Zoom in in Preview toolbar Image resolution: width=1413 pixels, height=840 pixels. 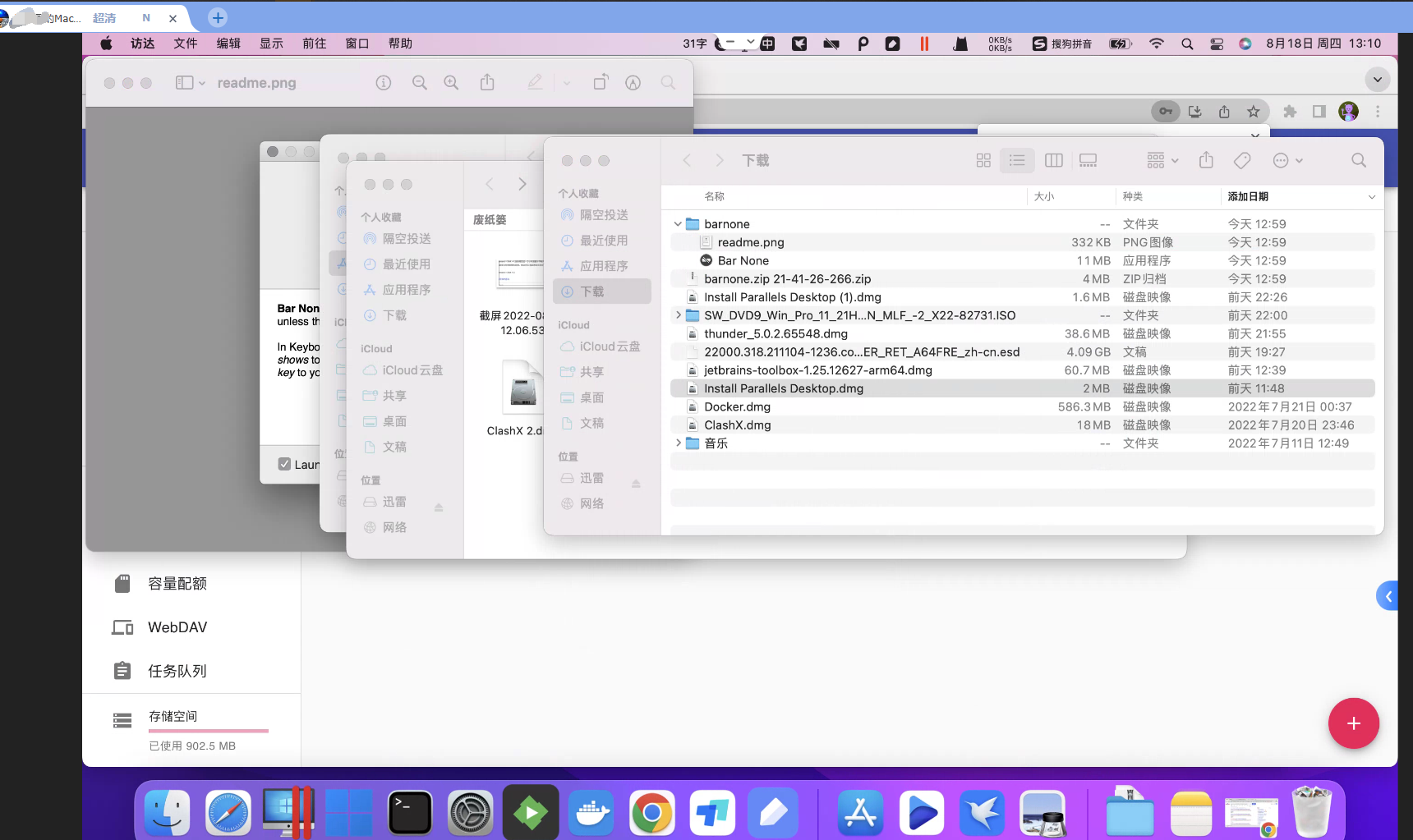[451, 83]
